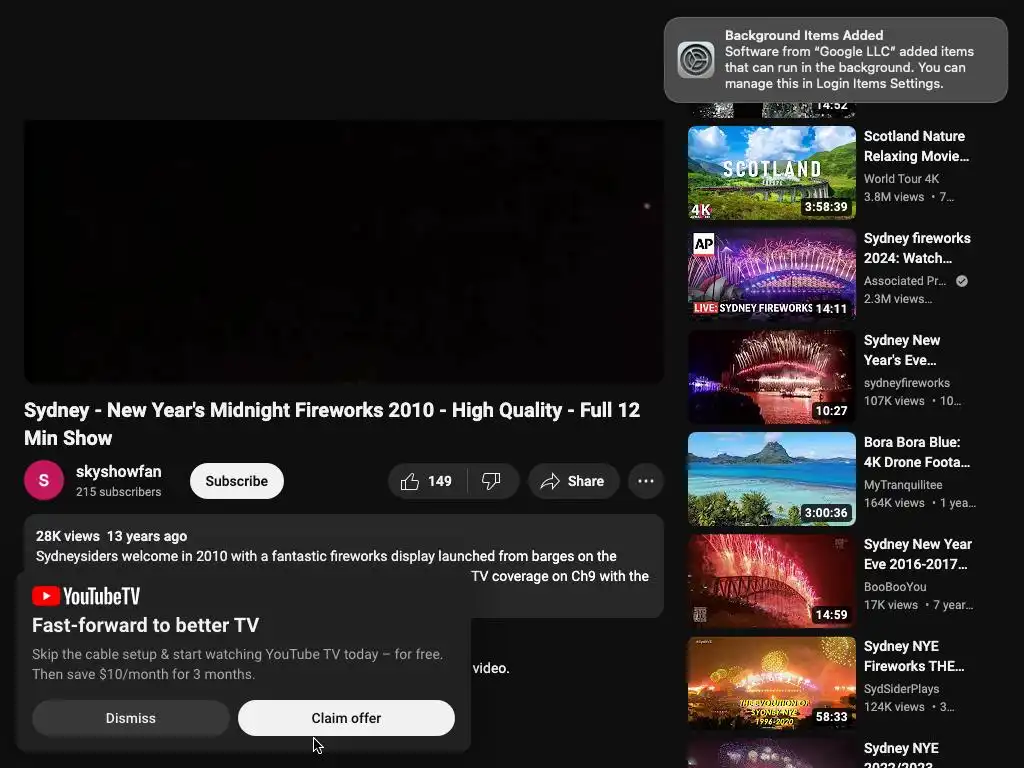Expand the video description box

tap(344, 566)
